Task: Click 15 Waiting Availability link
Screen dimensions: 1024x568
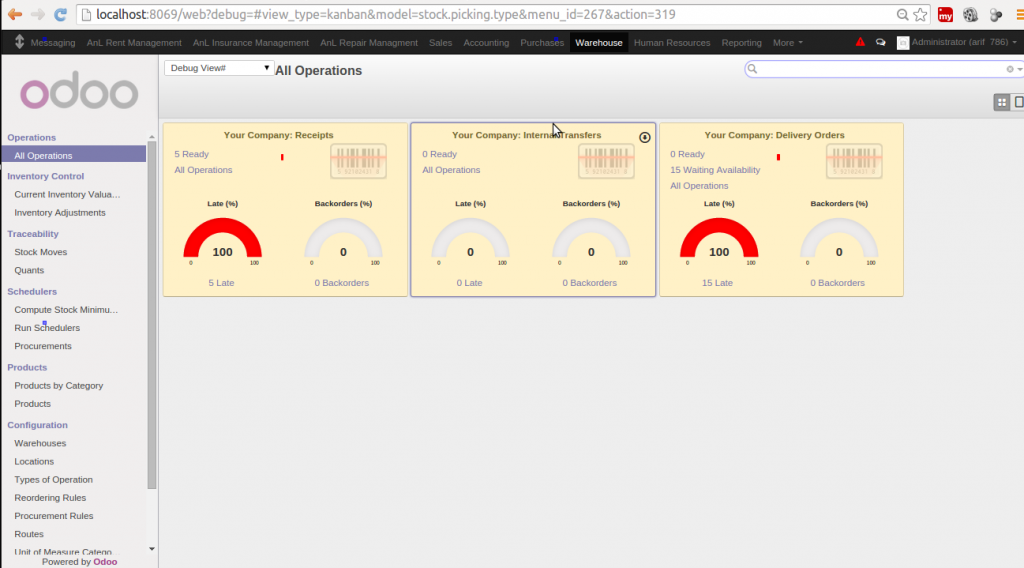Action: (715, 170)
